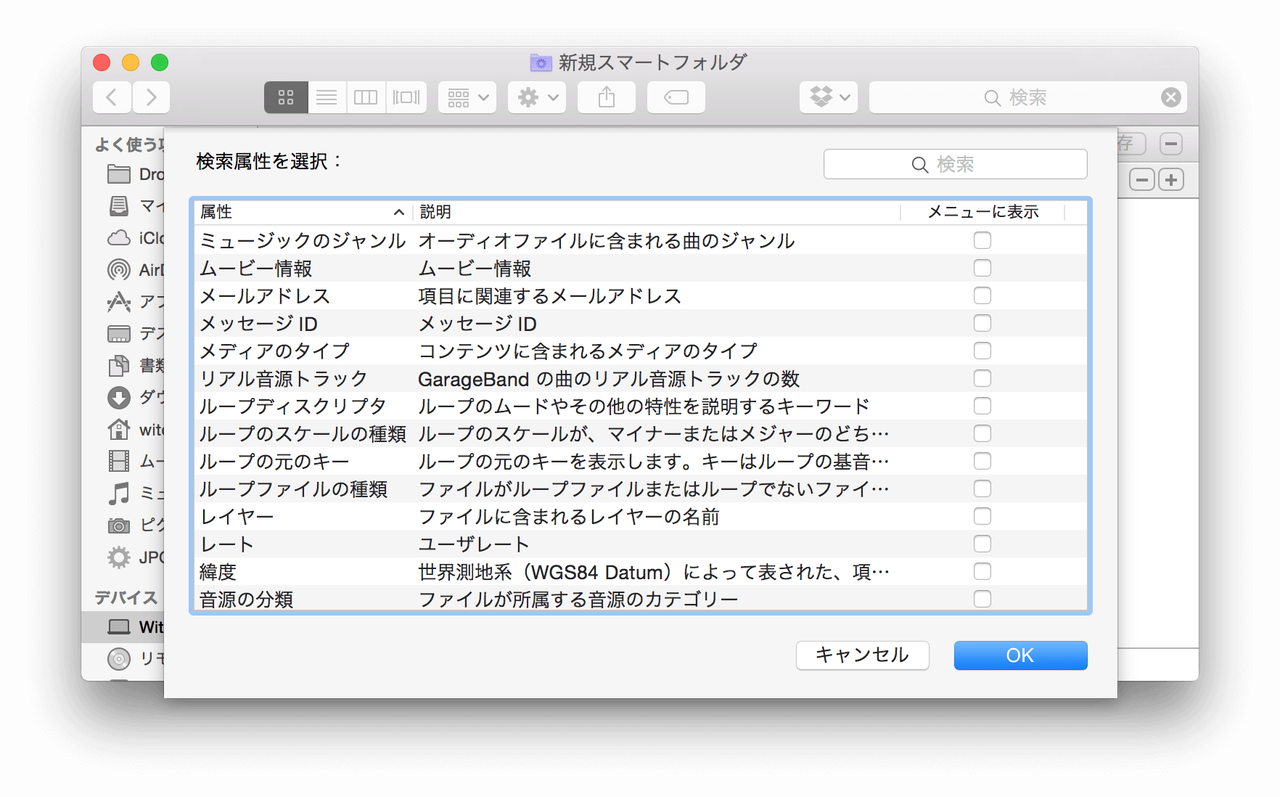Toggle the ループのスケールの種類 checkbox

[983, 434]
